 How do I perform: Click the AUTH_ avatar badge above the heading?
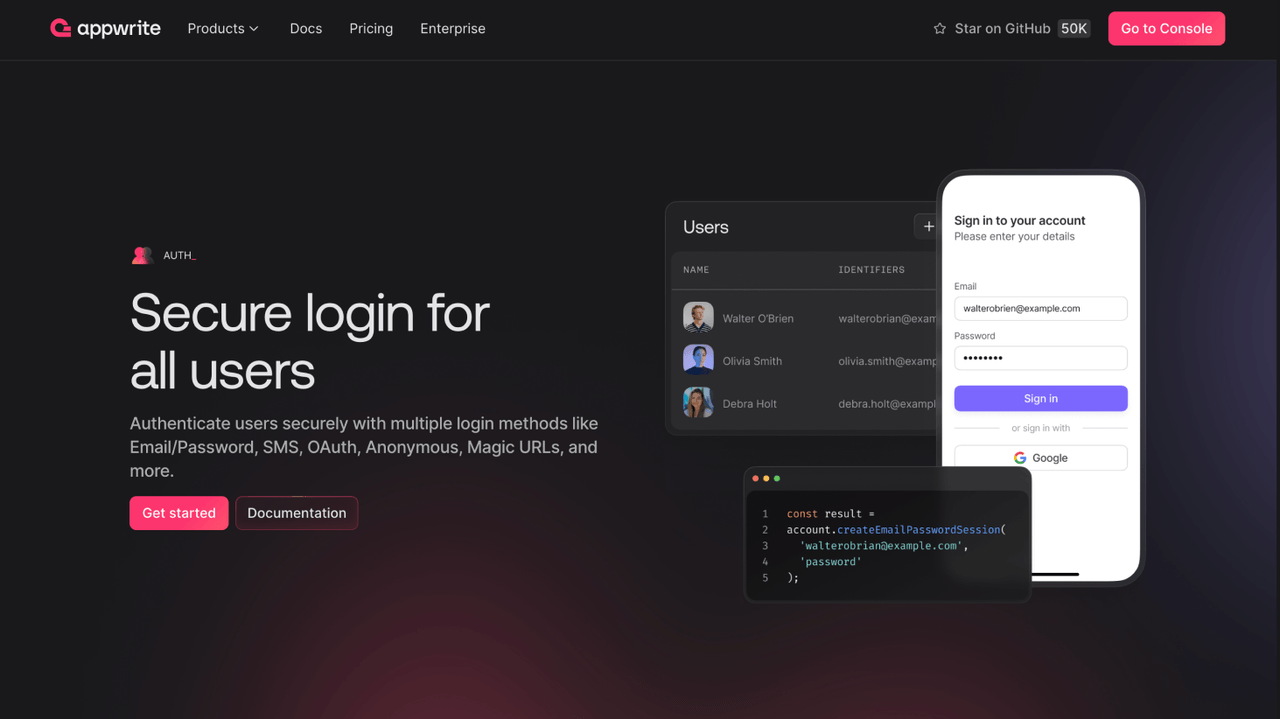point(141,255)
